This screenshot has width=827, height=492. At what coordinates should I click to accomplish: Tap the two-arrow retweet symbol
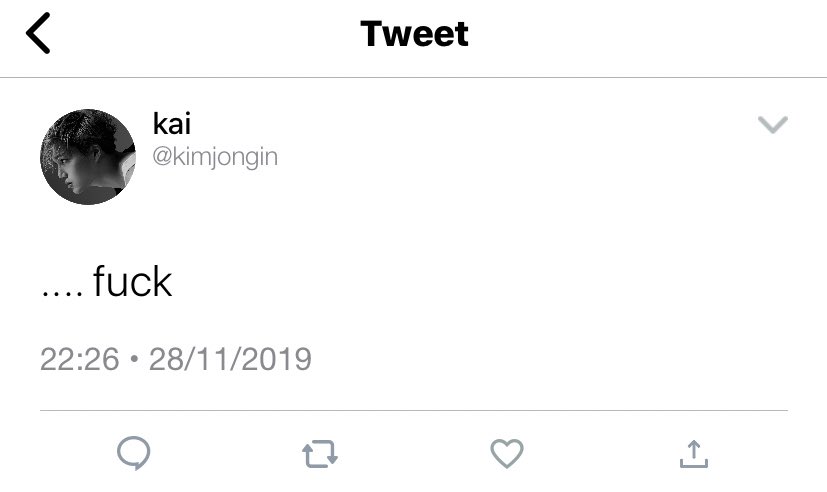320,454
